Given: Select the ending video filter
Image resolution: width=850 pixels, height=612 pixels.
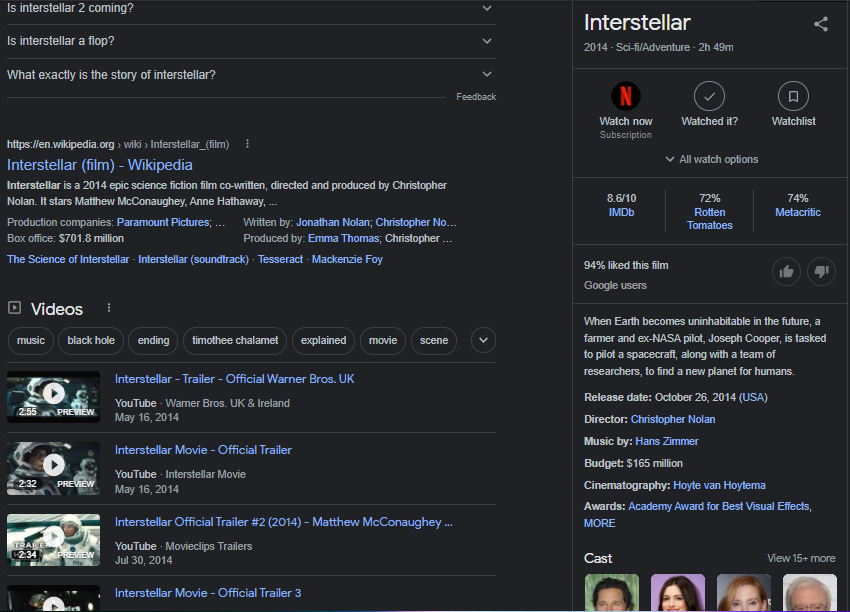Looking at the screenshot, I should (x=153, y=340).
